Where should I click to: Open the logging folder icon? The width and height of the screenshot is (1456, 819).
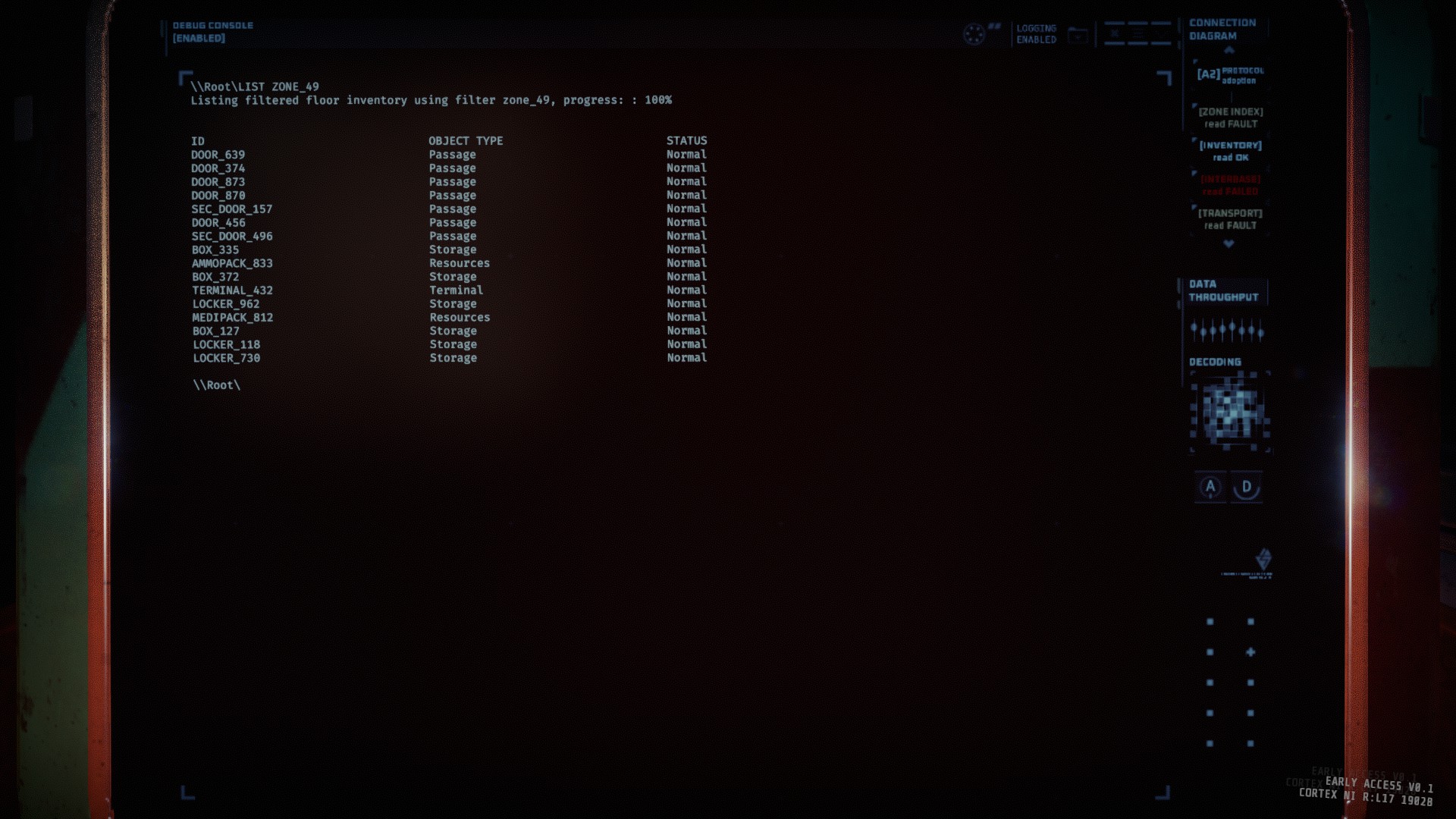1078,35
